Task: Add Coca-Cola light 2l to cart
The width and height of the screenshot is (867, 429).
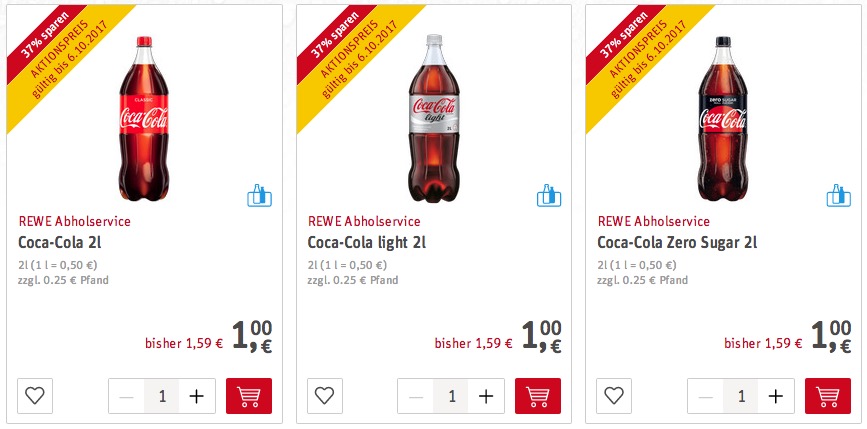Action: [x=538, y=396]
